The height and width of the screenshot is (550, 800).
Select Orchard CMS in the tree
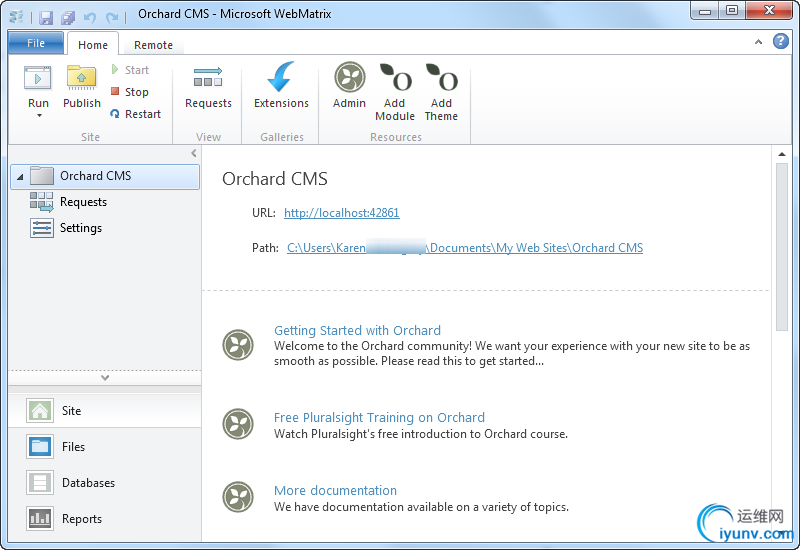click(105, 177)
